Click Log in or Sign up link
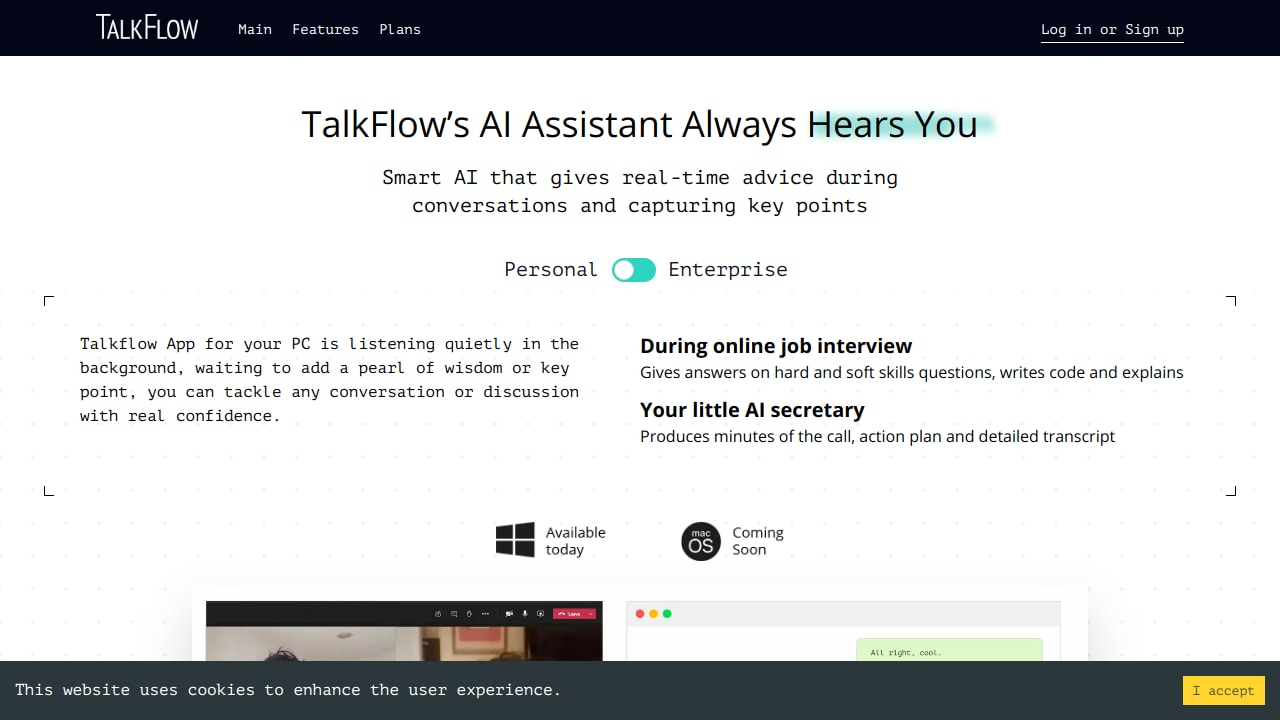1280x720 pixels. [x=1112, y=30]
